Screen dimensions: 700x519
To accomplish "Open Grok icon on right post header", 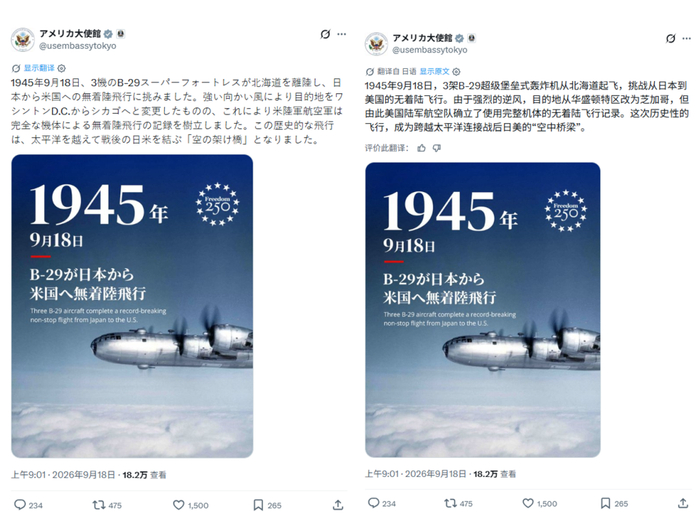I will (x=671, y=38).
